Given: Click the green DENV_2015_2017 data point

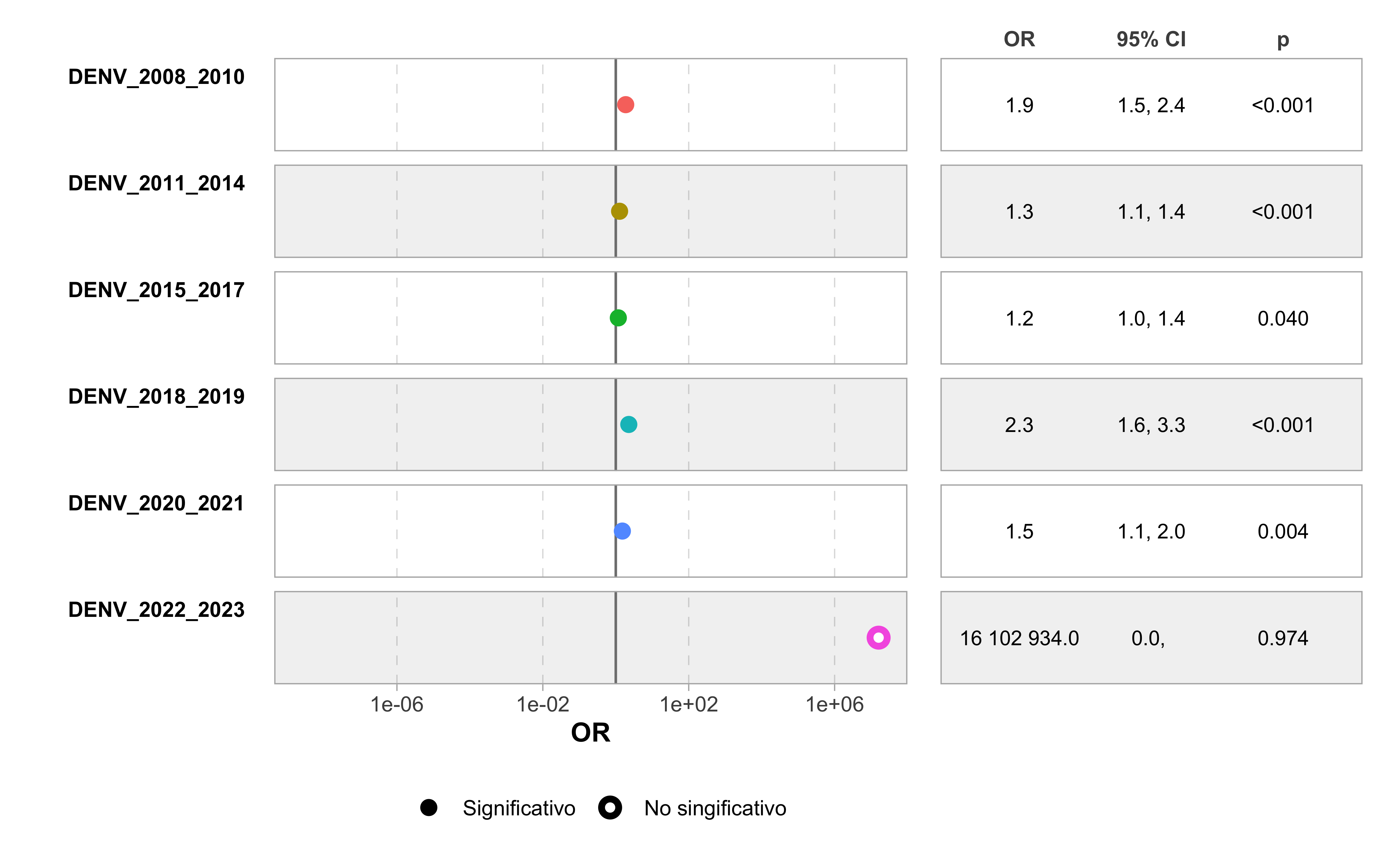Looking at the screenshot, I should pyautogui.click(x=618, y=317).
